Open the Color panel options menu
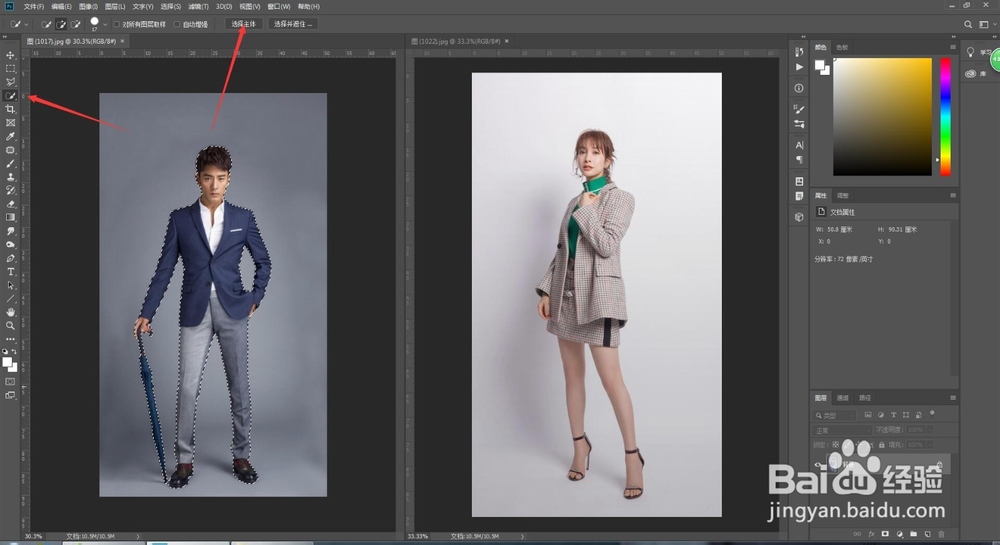 click(953, 47)
